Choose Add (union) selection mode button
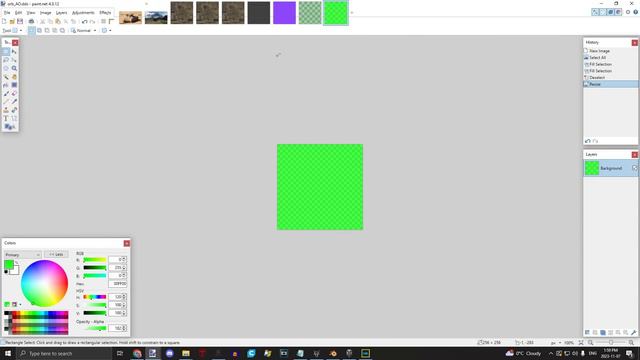Image resolution: width=640 pixels, height=360 pixels. (39, 31)
